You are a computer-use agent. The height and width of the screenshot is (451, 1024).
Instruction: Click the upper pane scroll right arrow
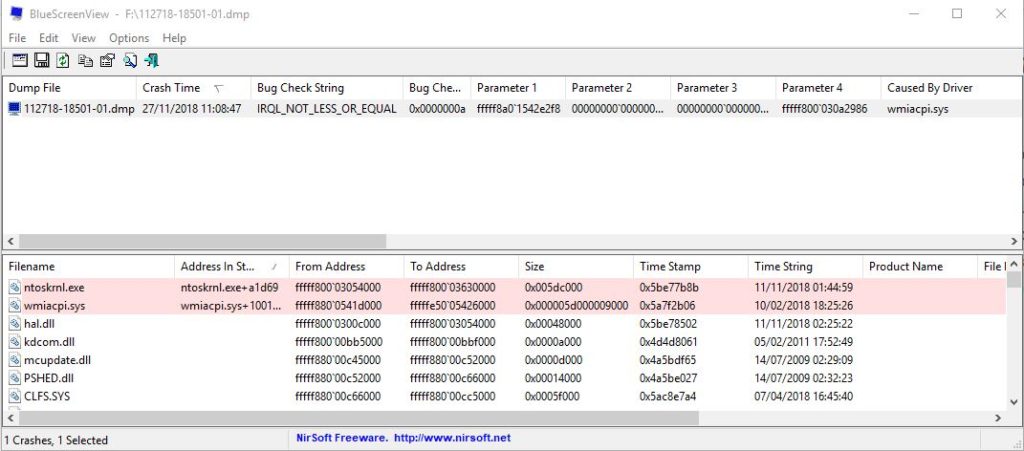[1014, 241]
